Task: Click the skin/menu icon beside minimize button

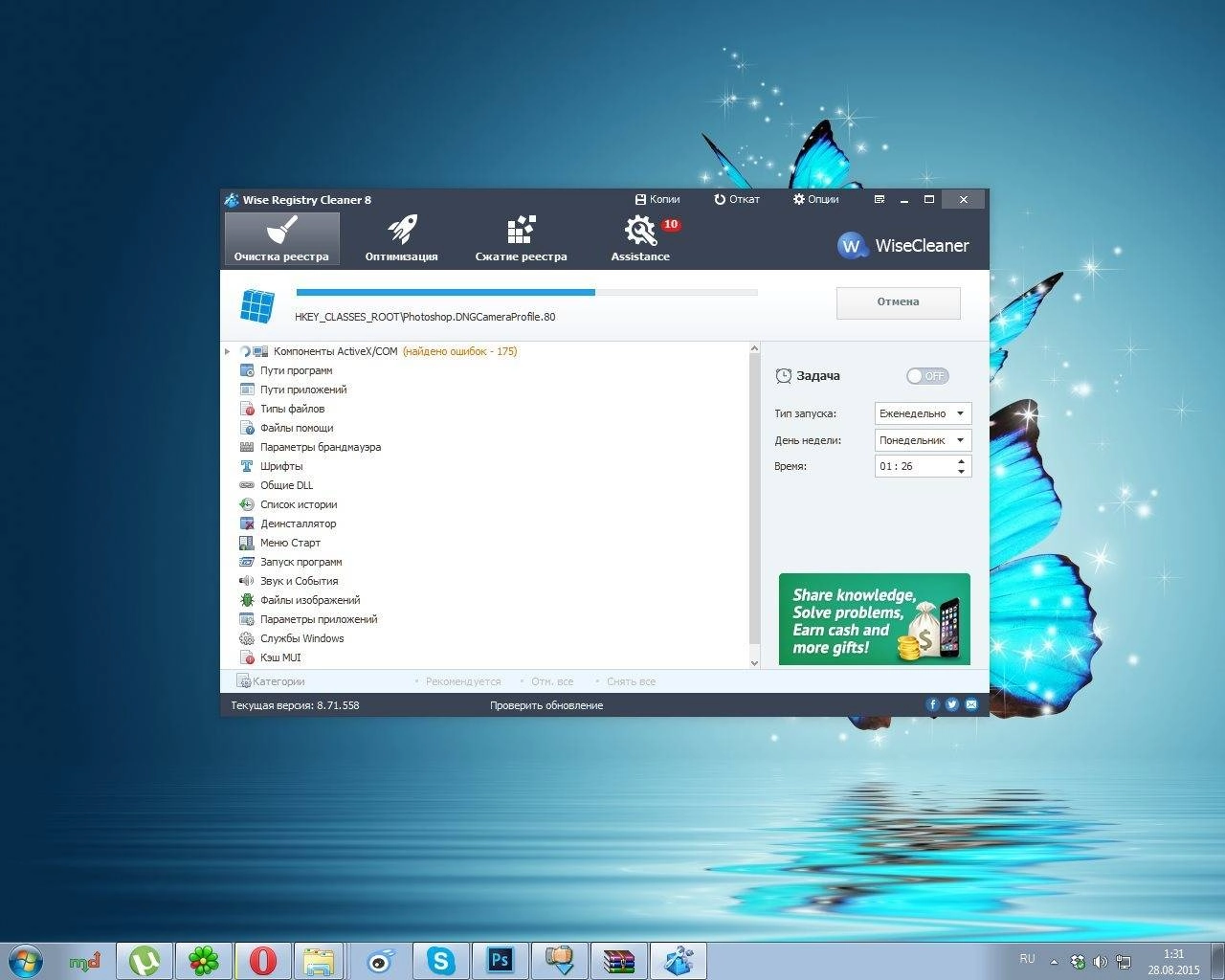Action: 880,199
